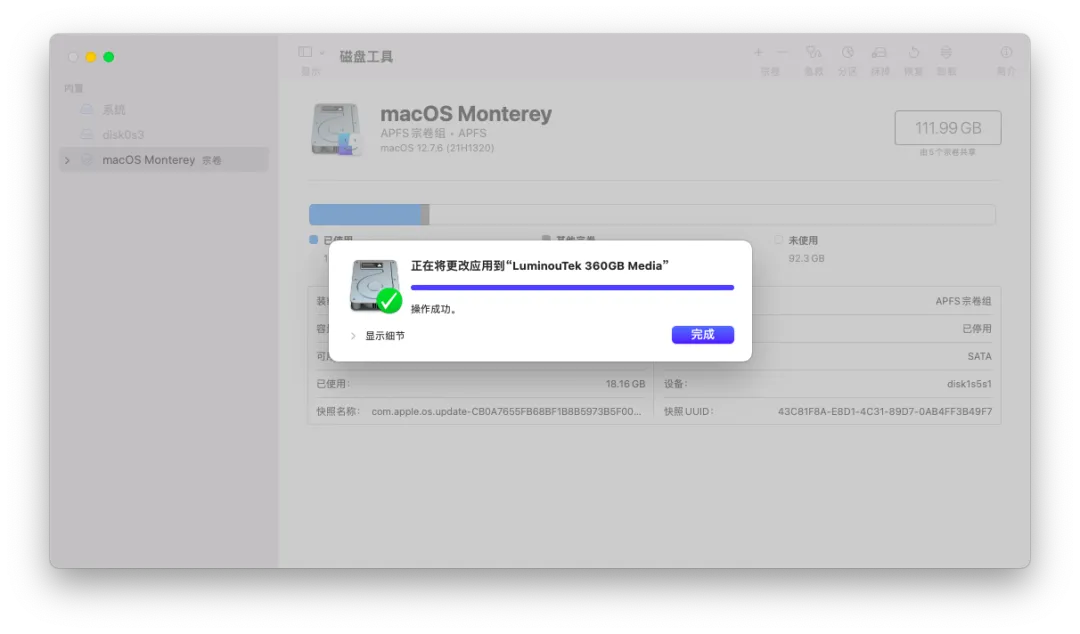This screenshot has height=634, width=1080.
Task: Click the sidebar display toggle icon
Action: pos(305,52)
